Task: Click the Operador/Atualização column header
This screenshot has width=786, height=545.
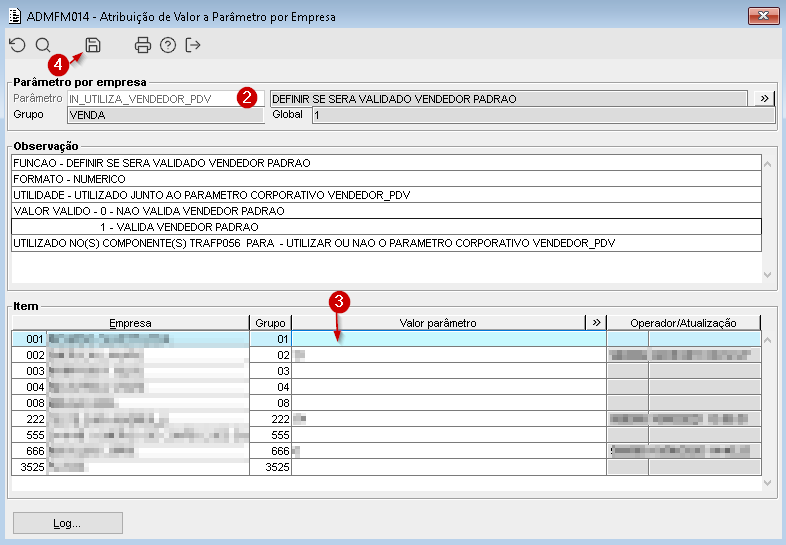Action: tap(683, 323)
